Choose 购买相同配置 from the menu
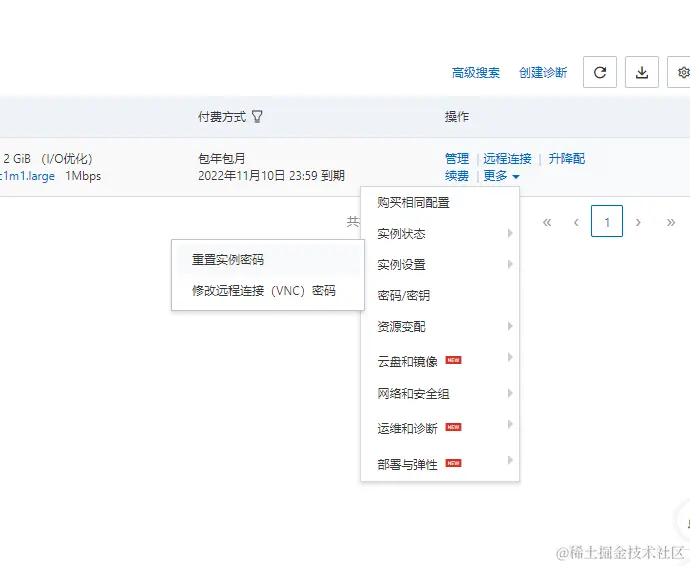690x566 pixels. (440, 202)
